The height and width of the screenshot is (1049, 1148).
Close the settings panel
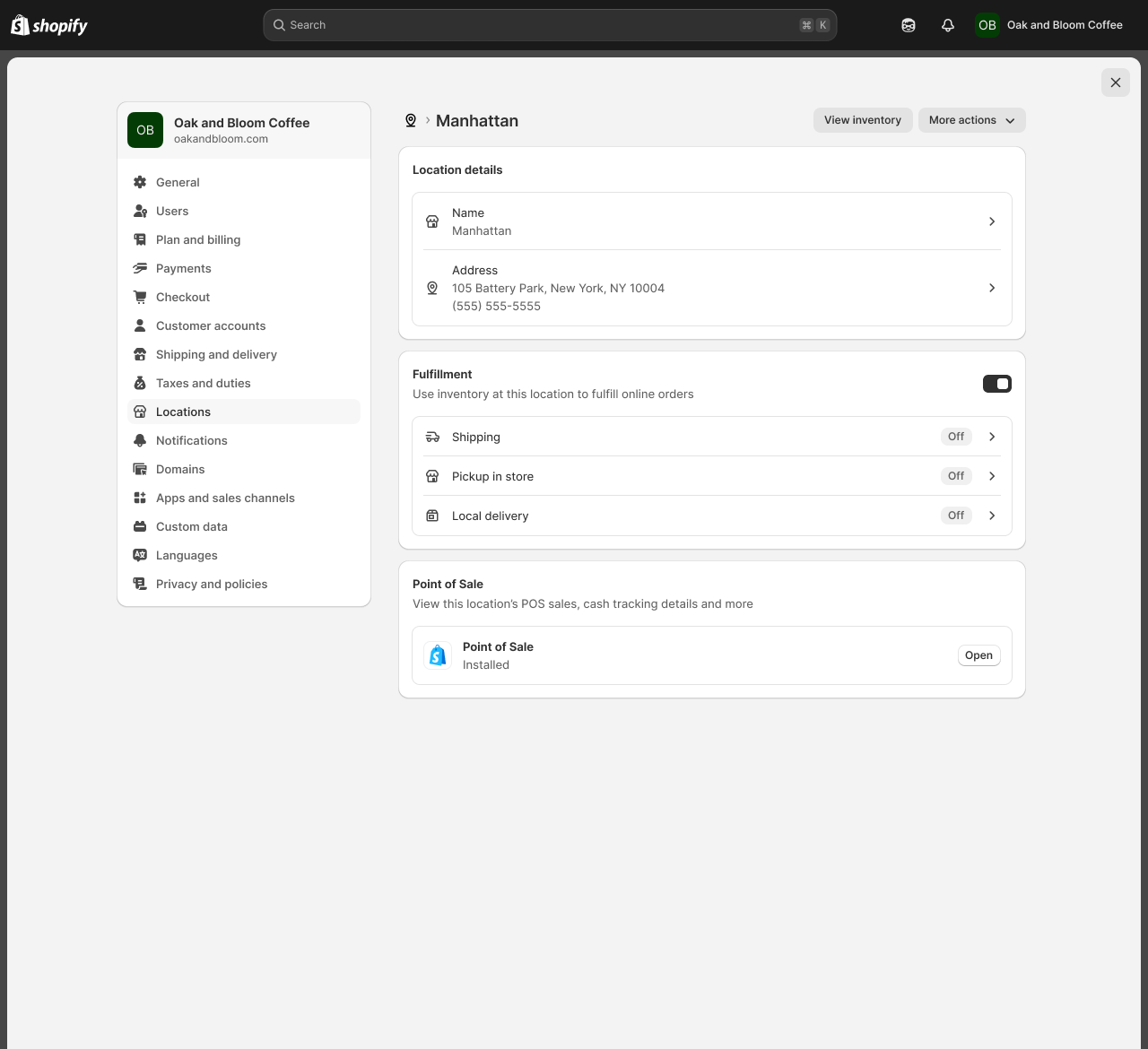pos(1116,82)
